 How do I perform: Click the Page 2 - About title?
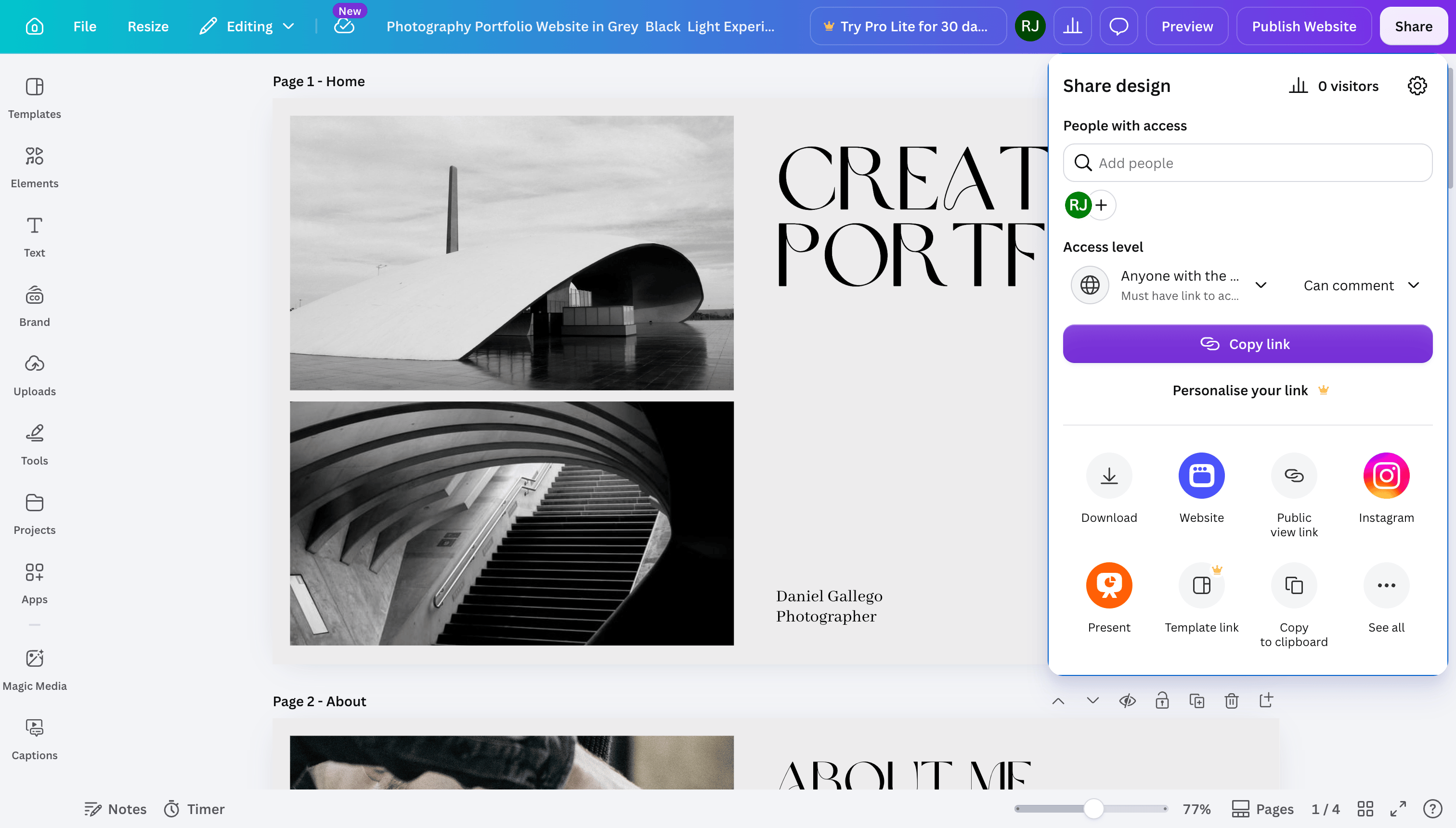coord(319,701)
